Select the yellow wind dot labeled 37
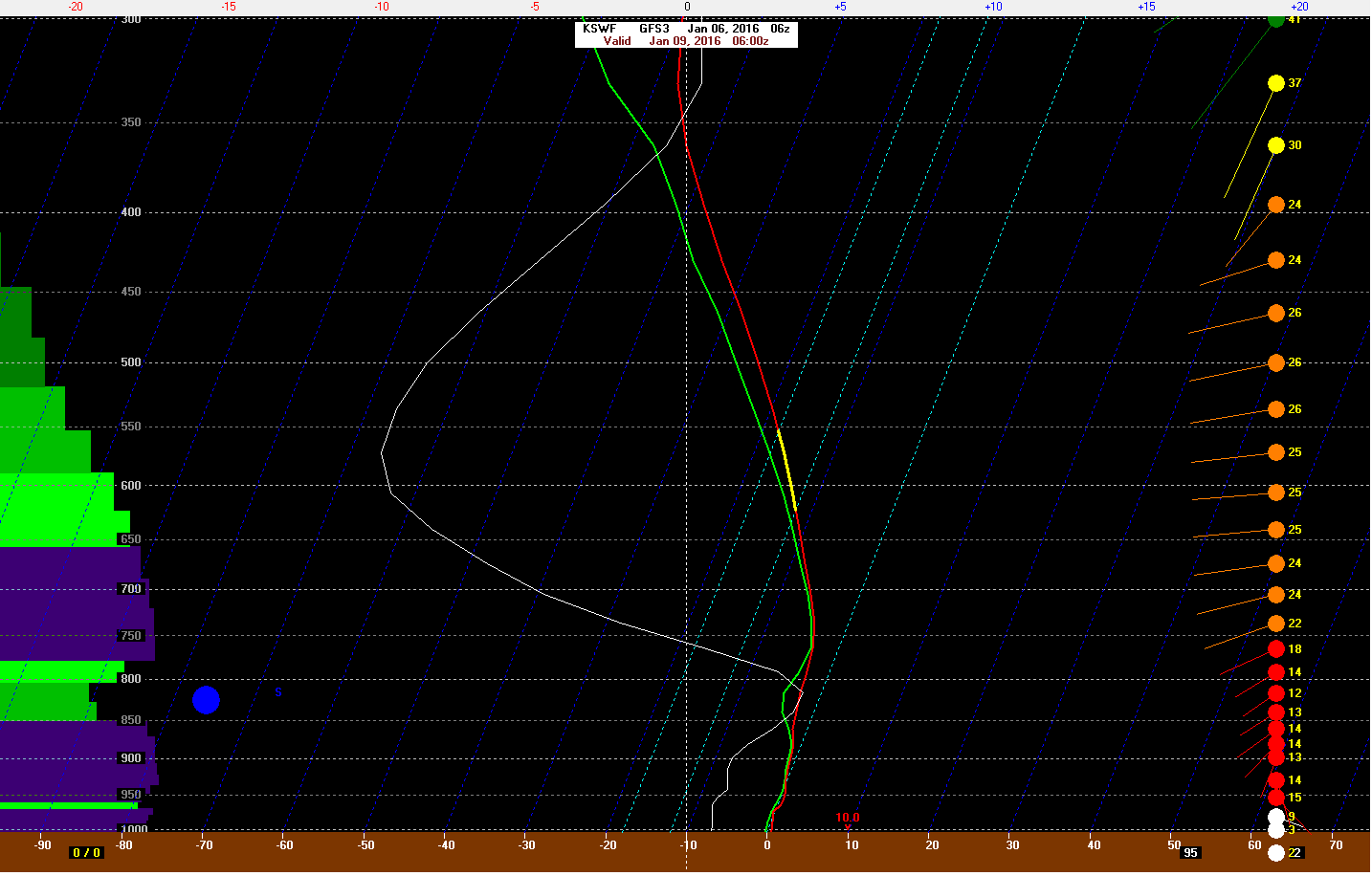The width and height of the screenshot is (1372, 876). pos(1275,83)
